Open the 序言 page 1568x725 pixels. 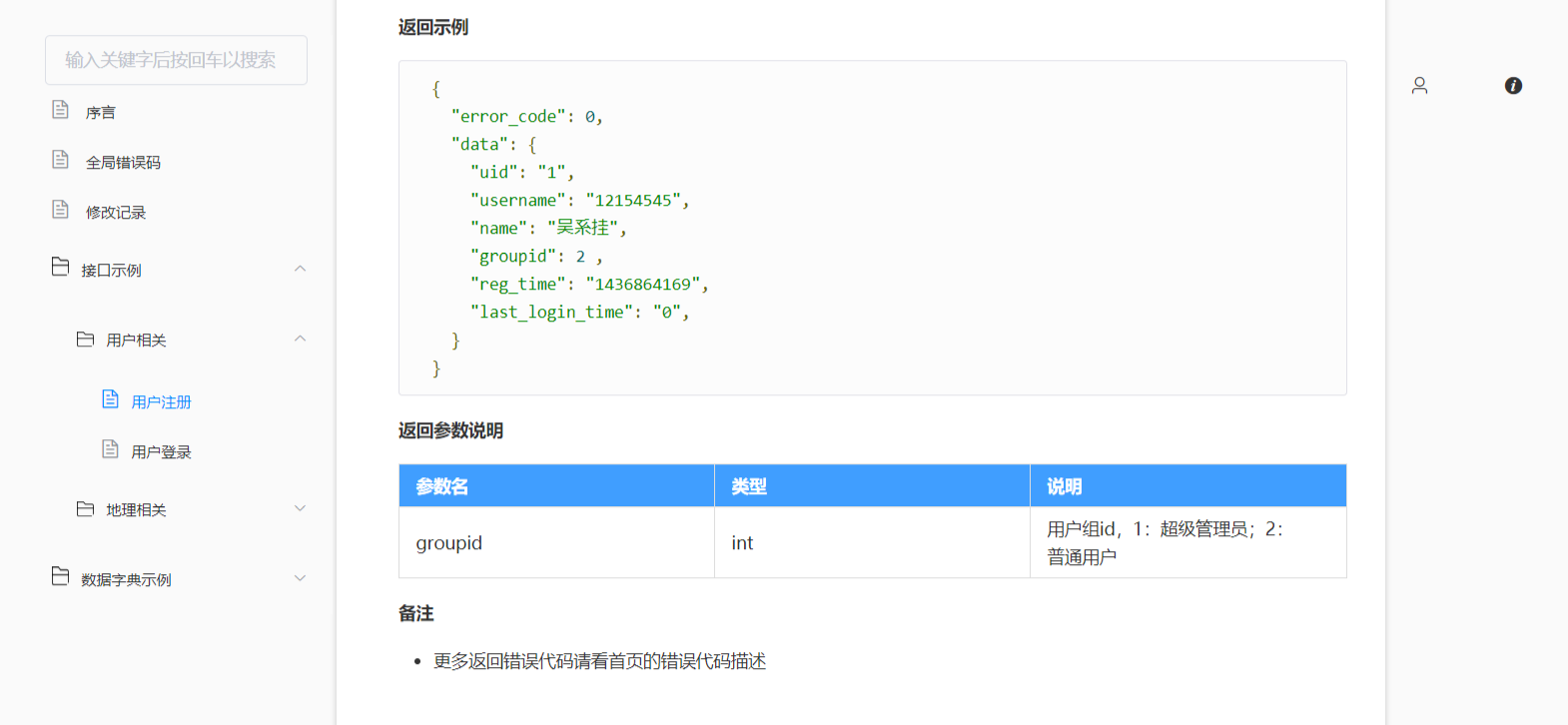pos(101,113)
